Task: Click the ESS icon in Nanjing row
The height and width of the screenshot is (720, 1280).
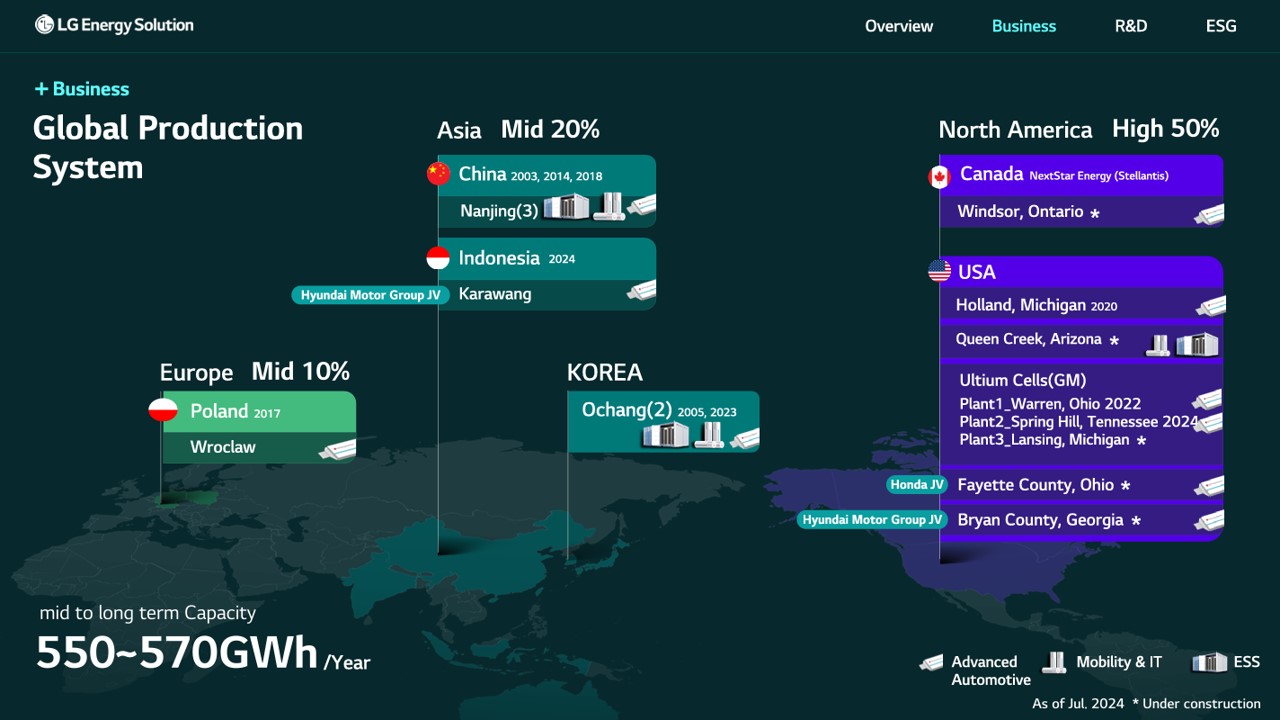Action: (x=566, y=208)
